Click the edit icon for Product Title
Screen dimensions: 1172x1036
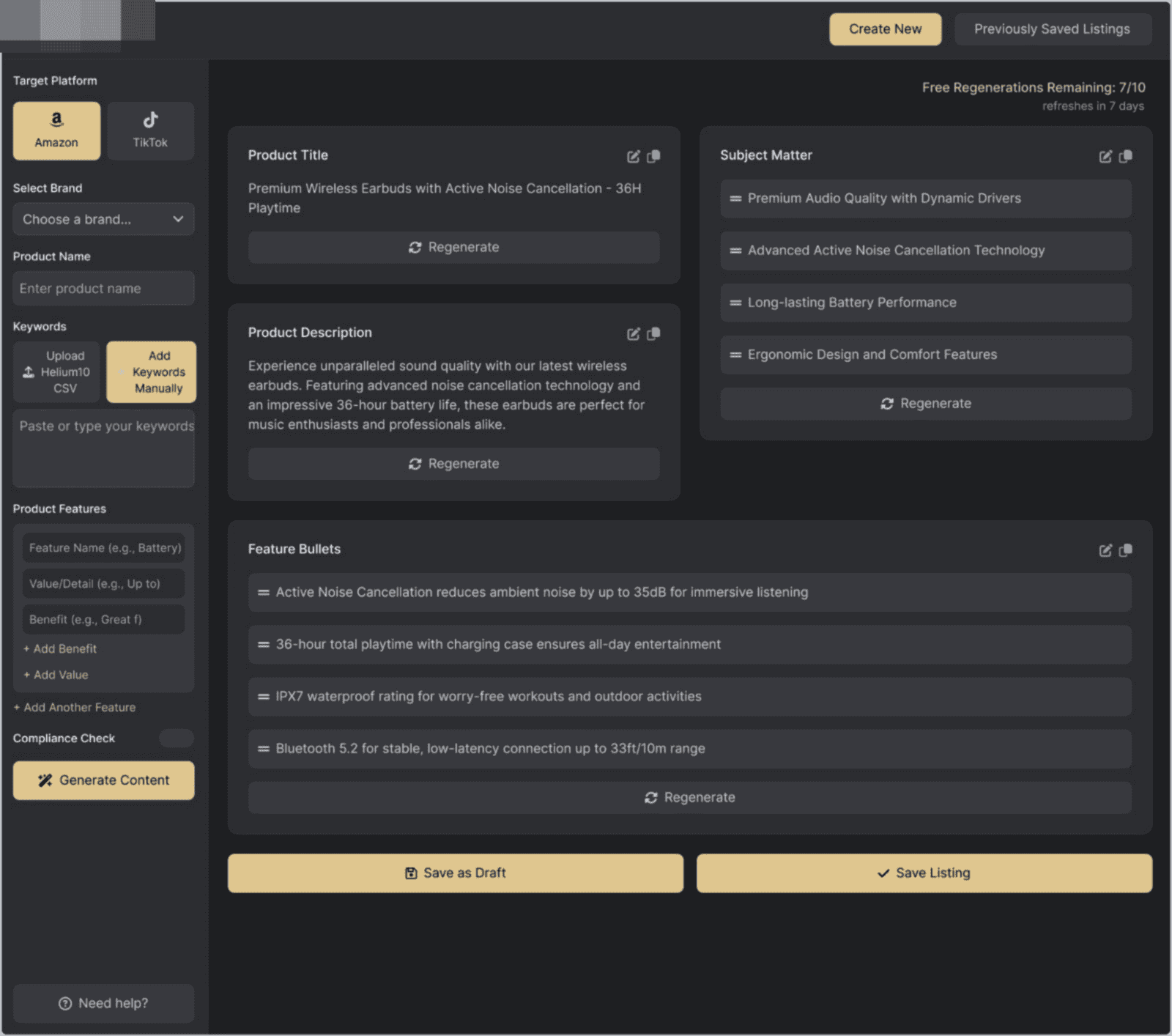(x=633, y=156)
